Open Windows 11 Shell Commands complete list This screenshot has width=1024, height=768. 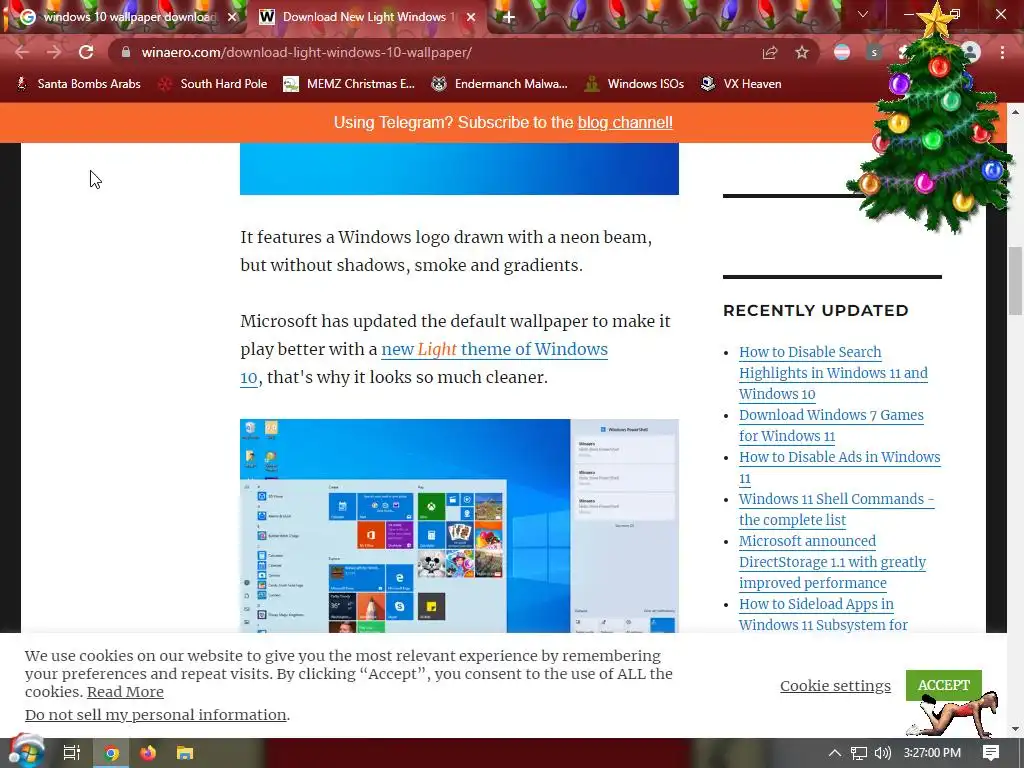pos(837,509)
